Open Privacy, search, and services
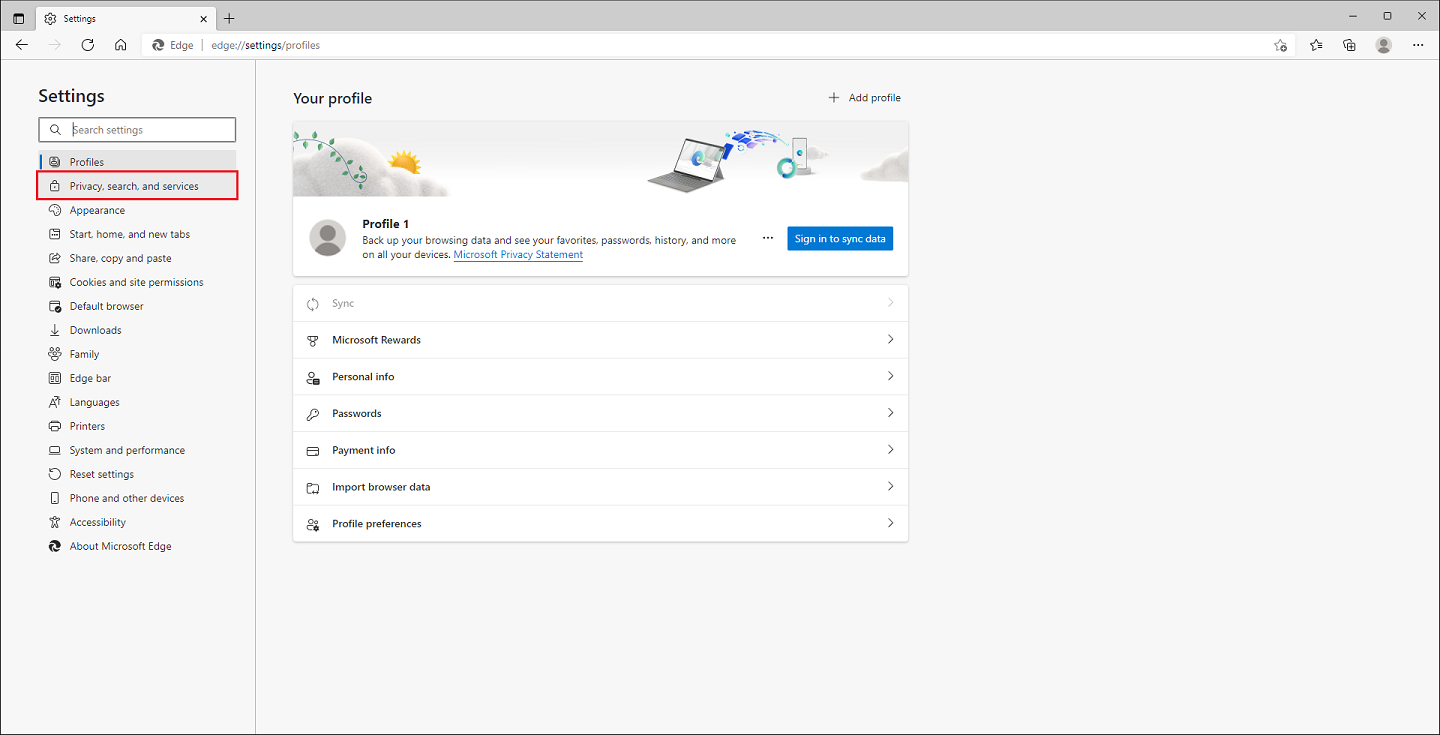 point(137,186)
